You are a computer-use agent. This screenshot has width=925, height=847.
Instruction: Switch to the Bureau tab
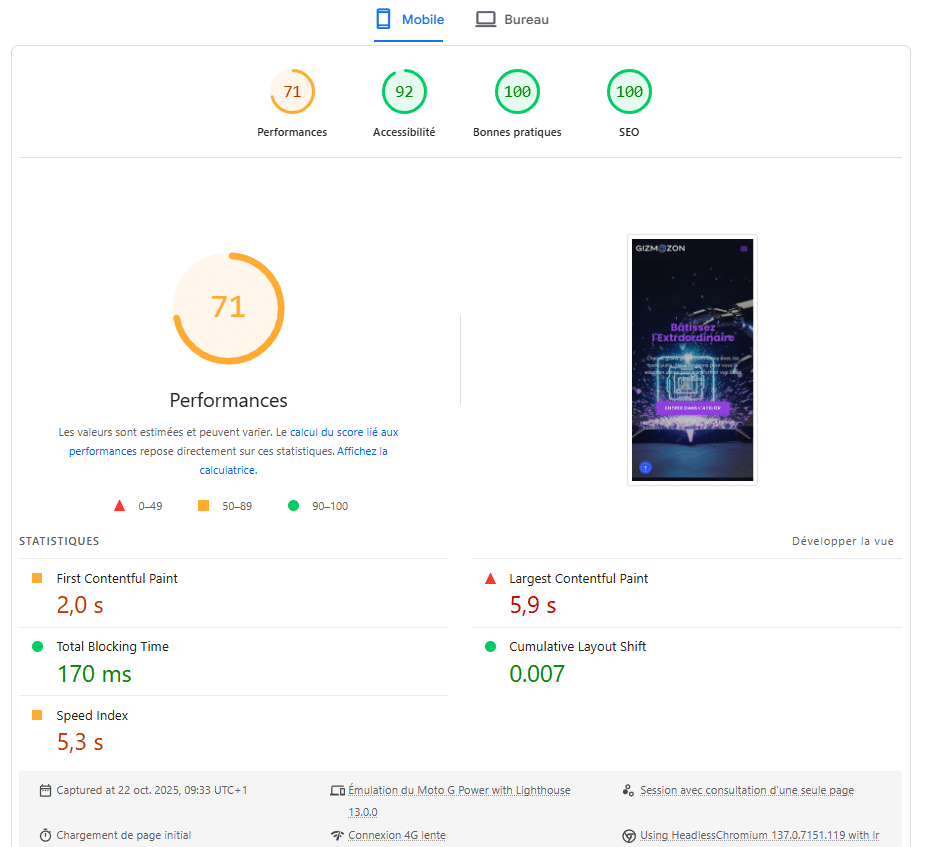512,20
